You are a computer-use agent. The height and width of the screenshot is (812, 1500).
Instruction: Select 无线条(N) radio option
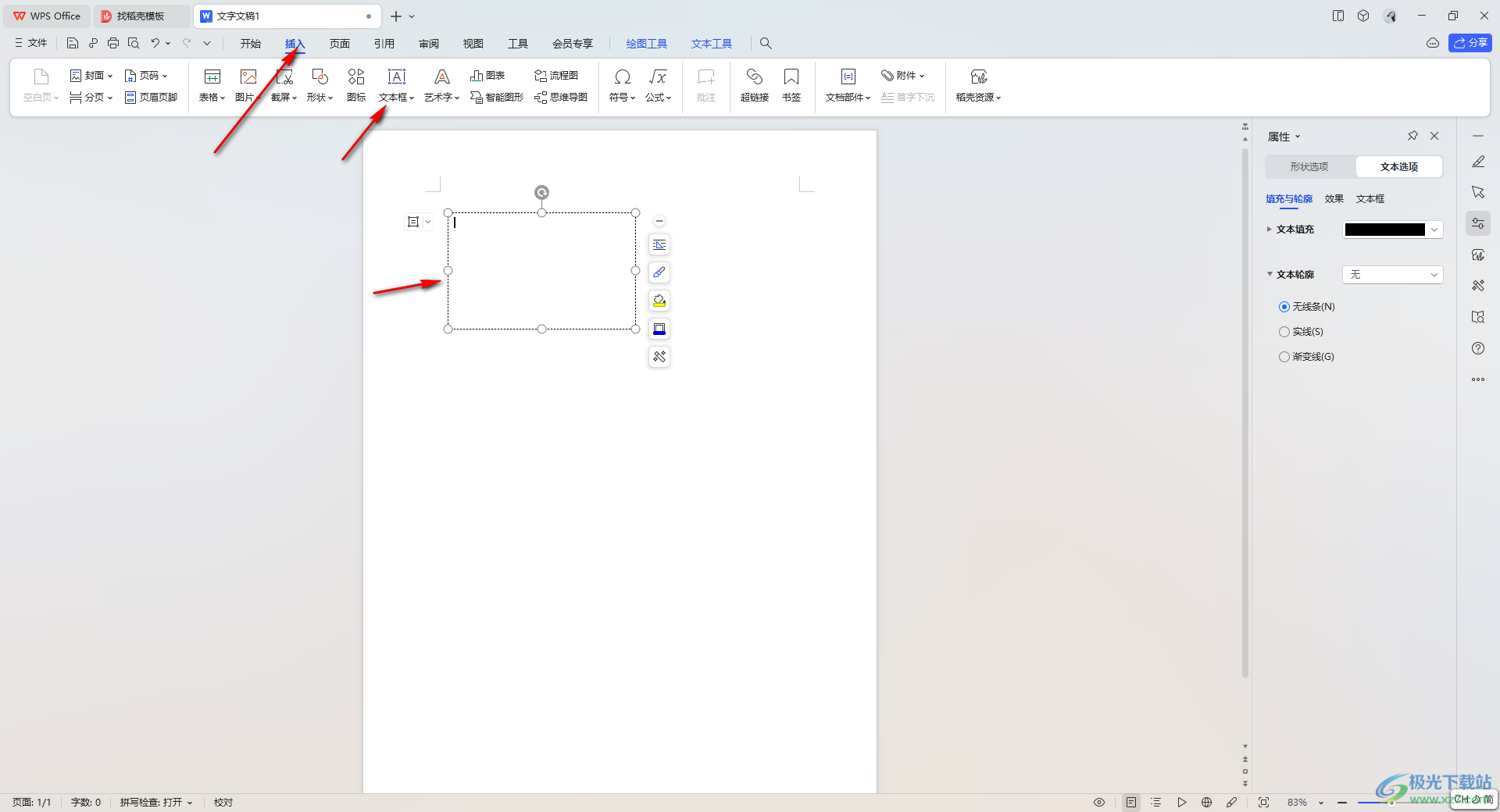(1307, 307)
